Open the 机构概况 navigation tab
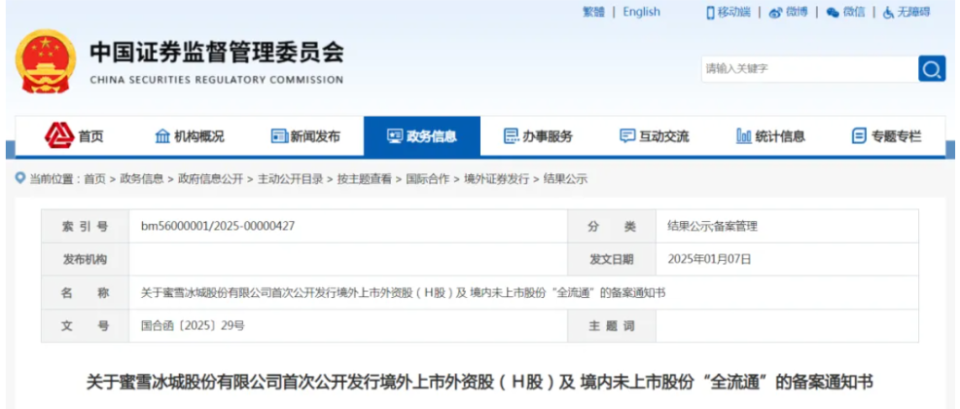Viewport: 960px width, 409px height. click(x=189, y=137)
